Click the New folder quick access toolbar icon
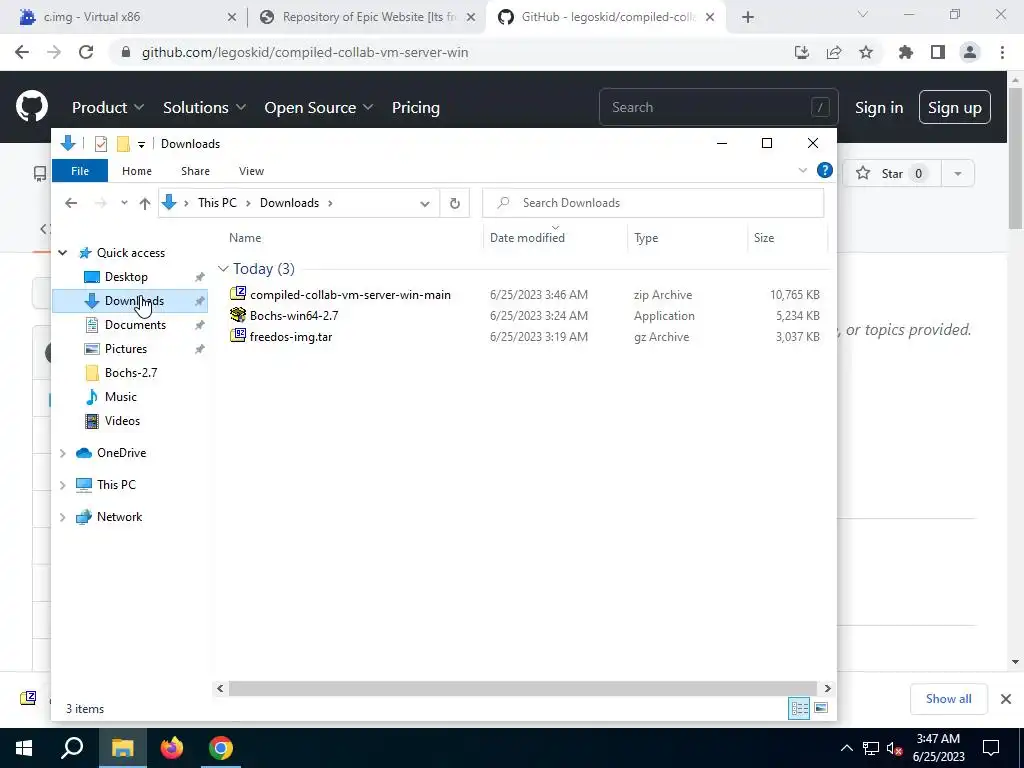The image size is (1024, 768). click(123, 144)
